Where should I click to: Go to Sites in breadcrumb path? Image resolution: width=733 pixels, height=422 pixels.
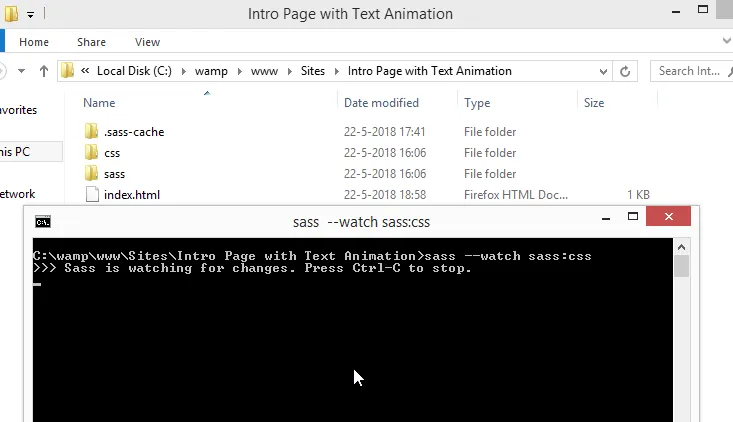click(x=313, y=71)
